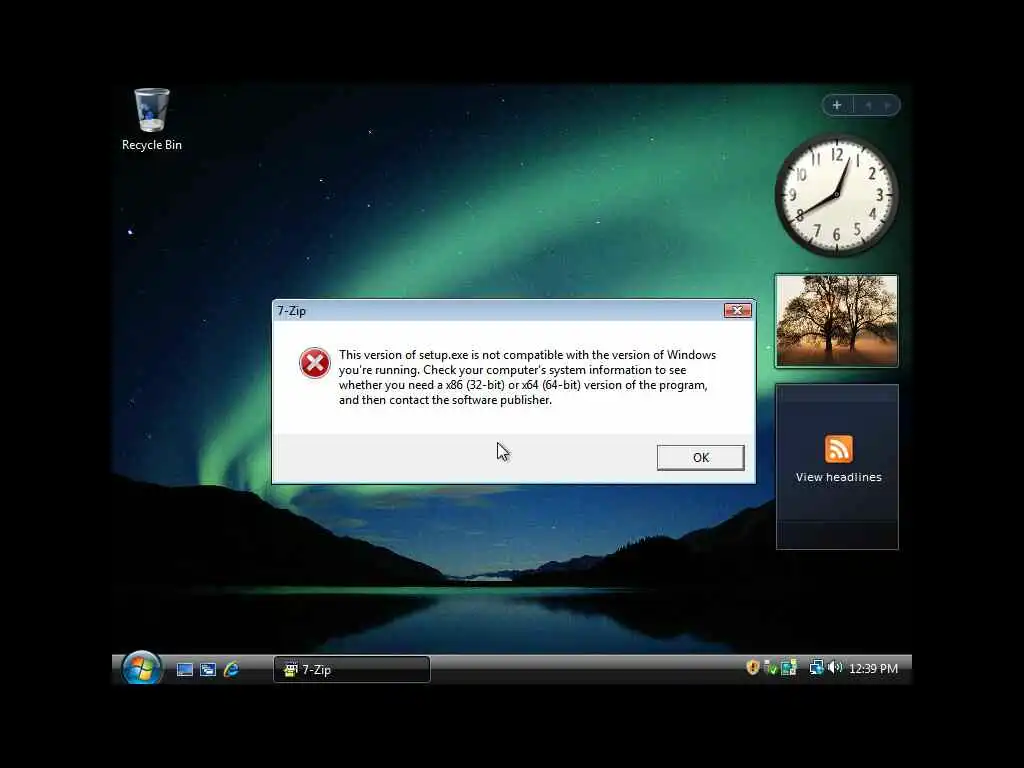Image resolution: width=1024 pixels, height=768 pixels.
Task: Click the sidebar previous gadgets arrow
Action: point(869,105)
